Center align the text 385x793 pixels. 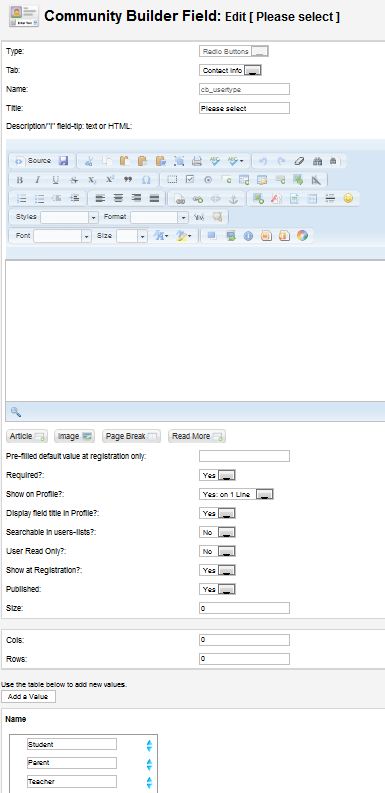coord(118,199)
